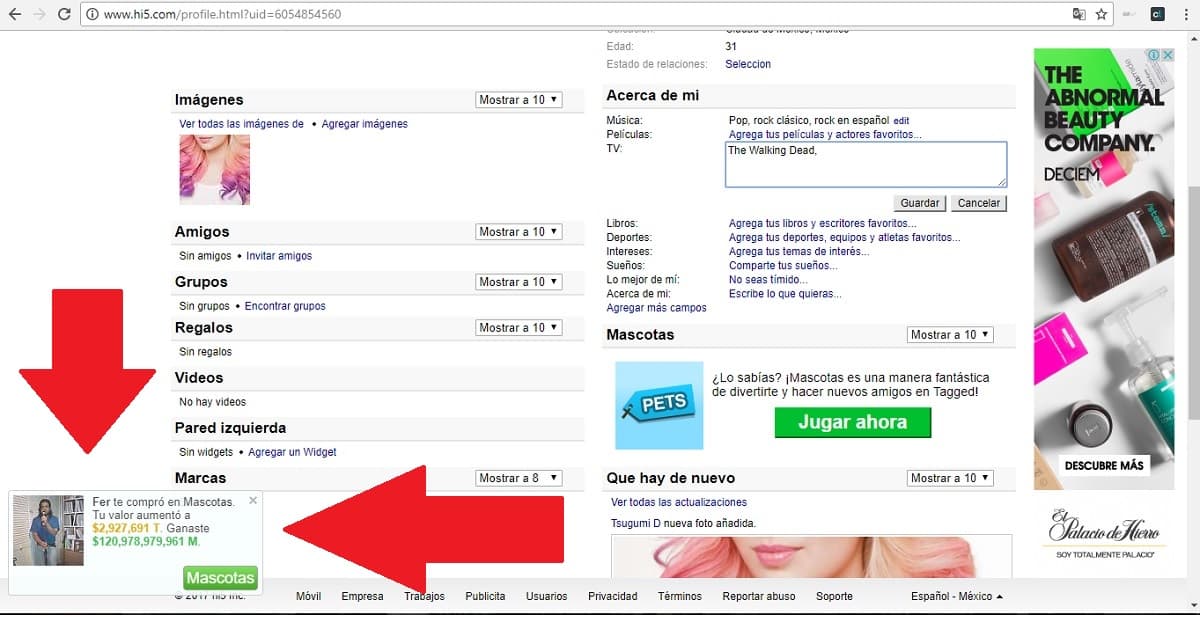The width and height of the screenshot is (1200, 617).
Task: Click the translate page icon
Action: [x=1079, y=15]
